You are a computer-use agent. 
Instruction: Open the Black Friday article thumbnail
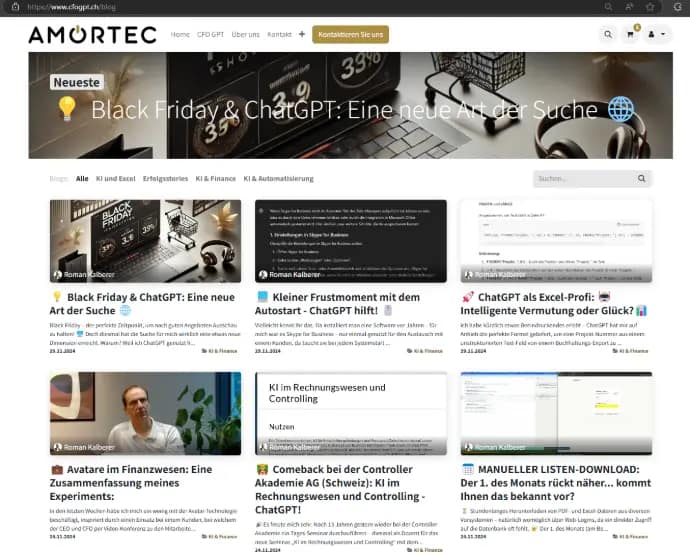[x=145, y=240]
